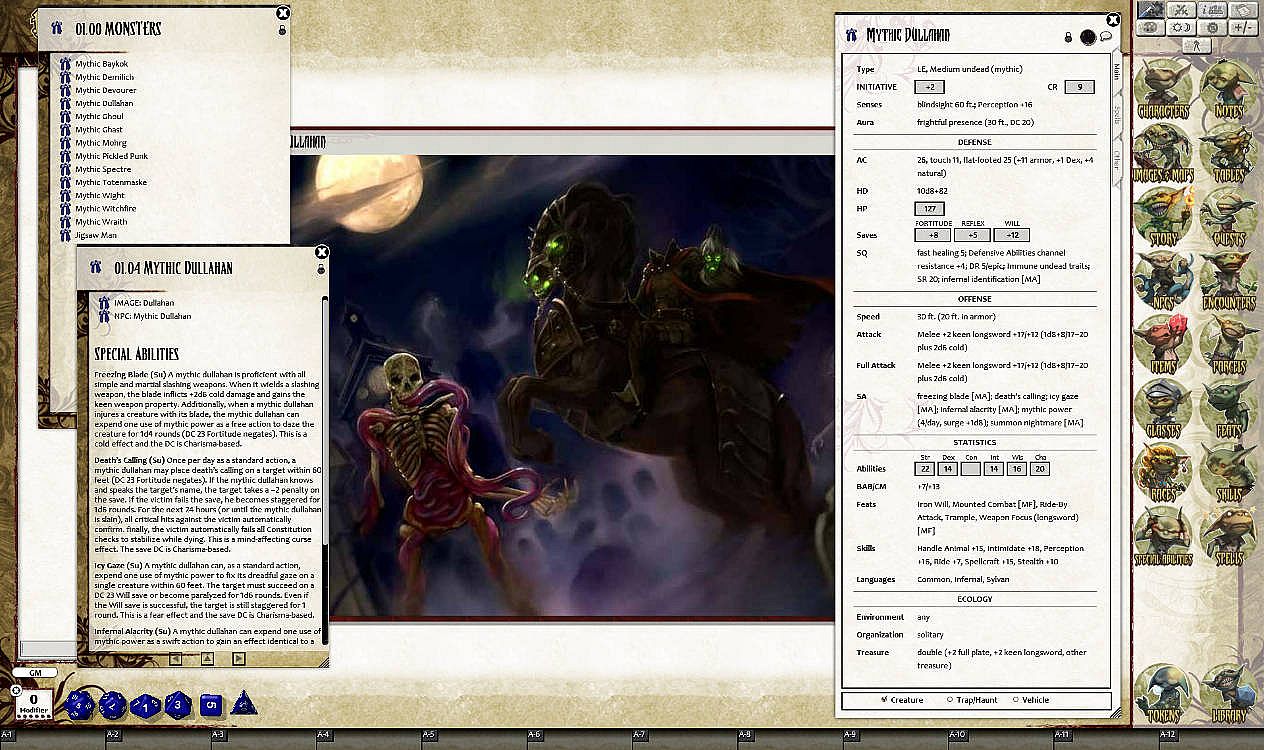This screenshot has height=750, width=1264.
Task: Click the black token portrait in NPC sheet header
Action: coord(1088,37)
